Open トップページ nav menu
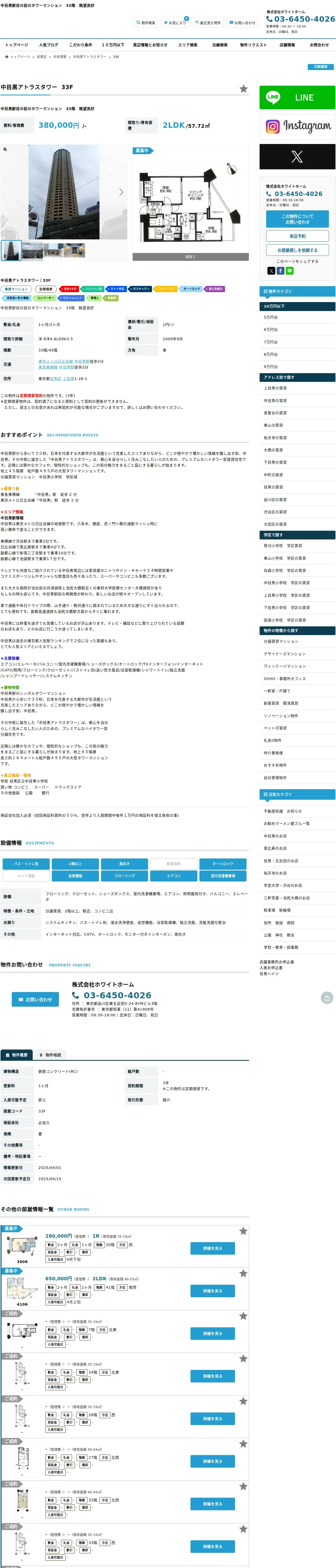Image resolution: width=336 pixels, height=1568 pixels. (x=16, y=45)
